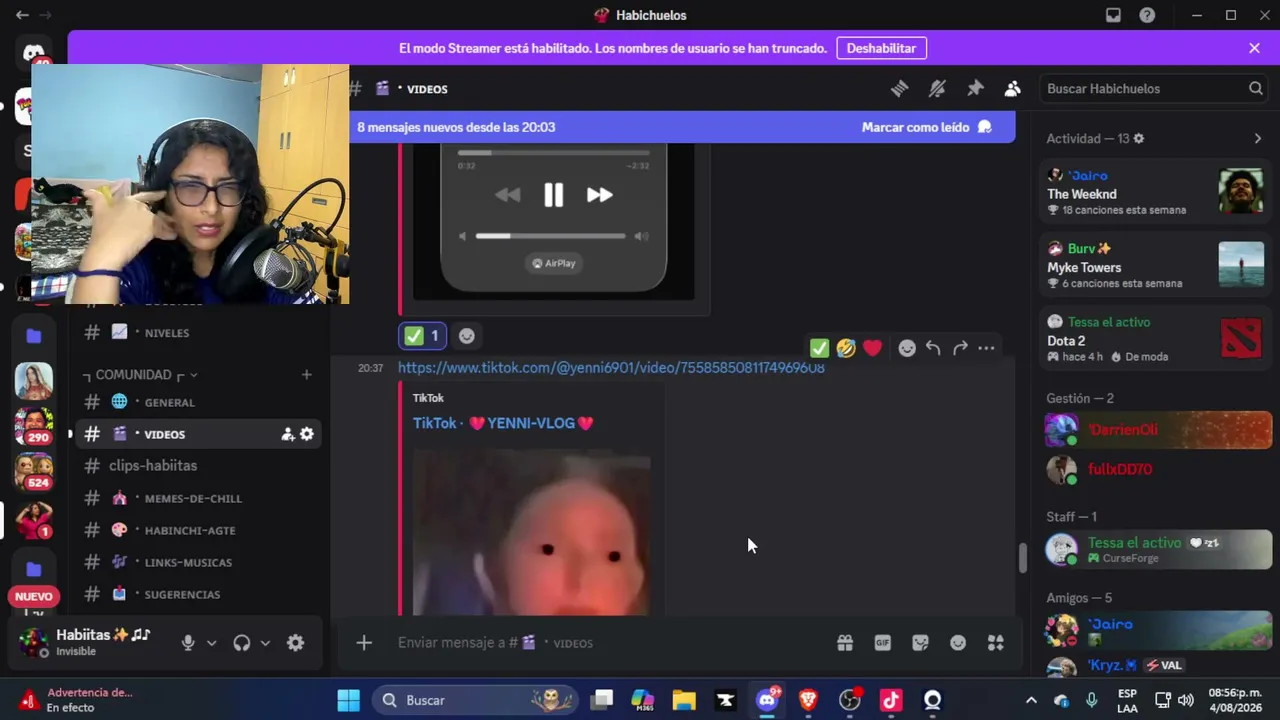Open the Discord inbox icon in title bar
This screenshot has width=1280, height=720.
pos(1113,15)
